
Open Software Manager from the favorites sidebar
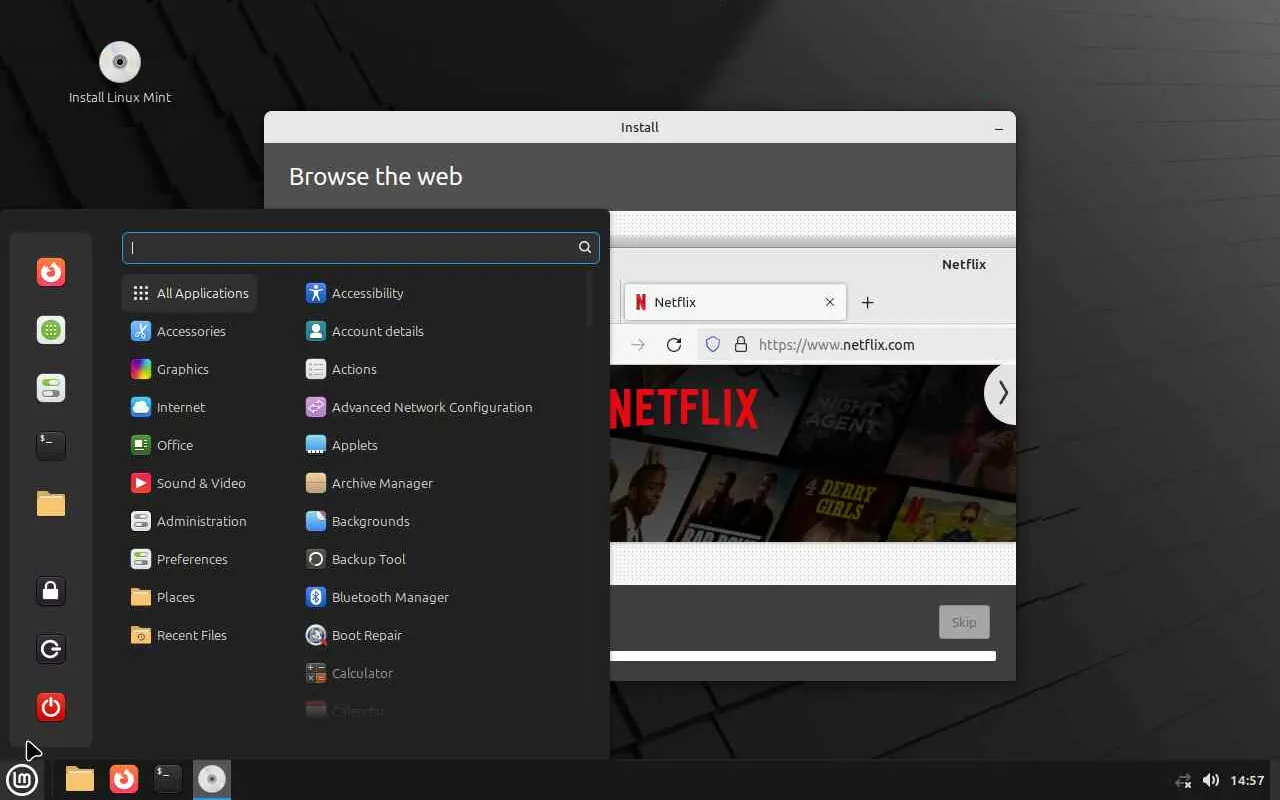[x=51, y=330]
